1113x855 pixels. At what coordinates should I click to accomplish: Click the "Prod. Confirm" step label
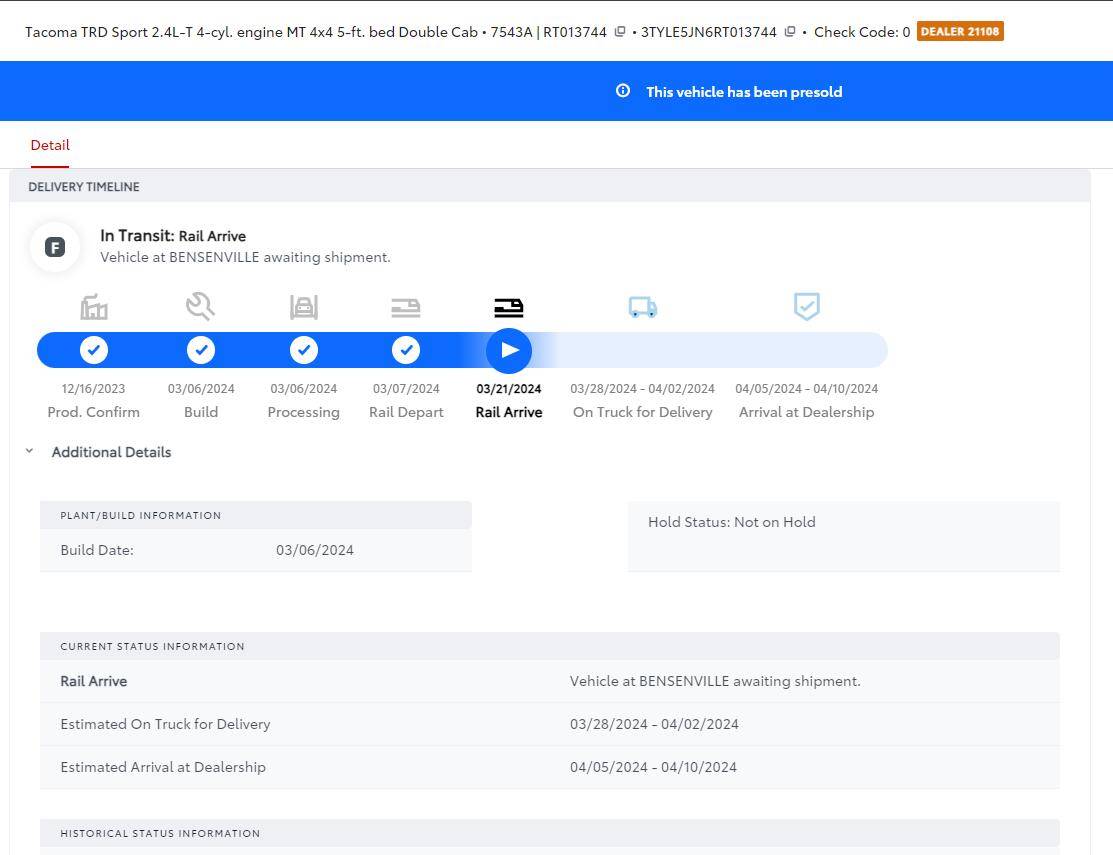tap(94, 412)
